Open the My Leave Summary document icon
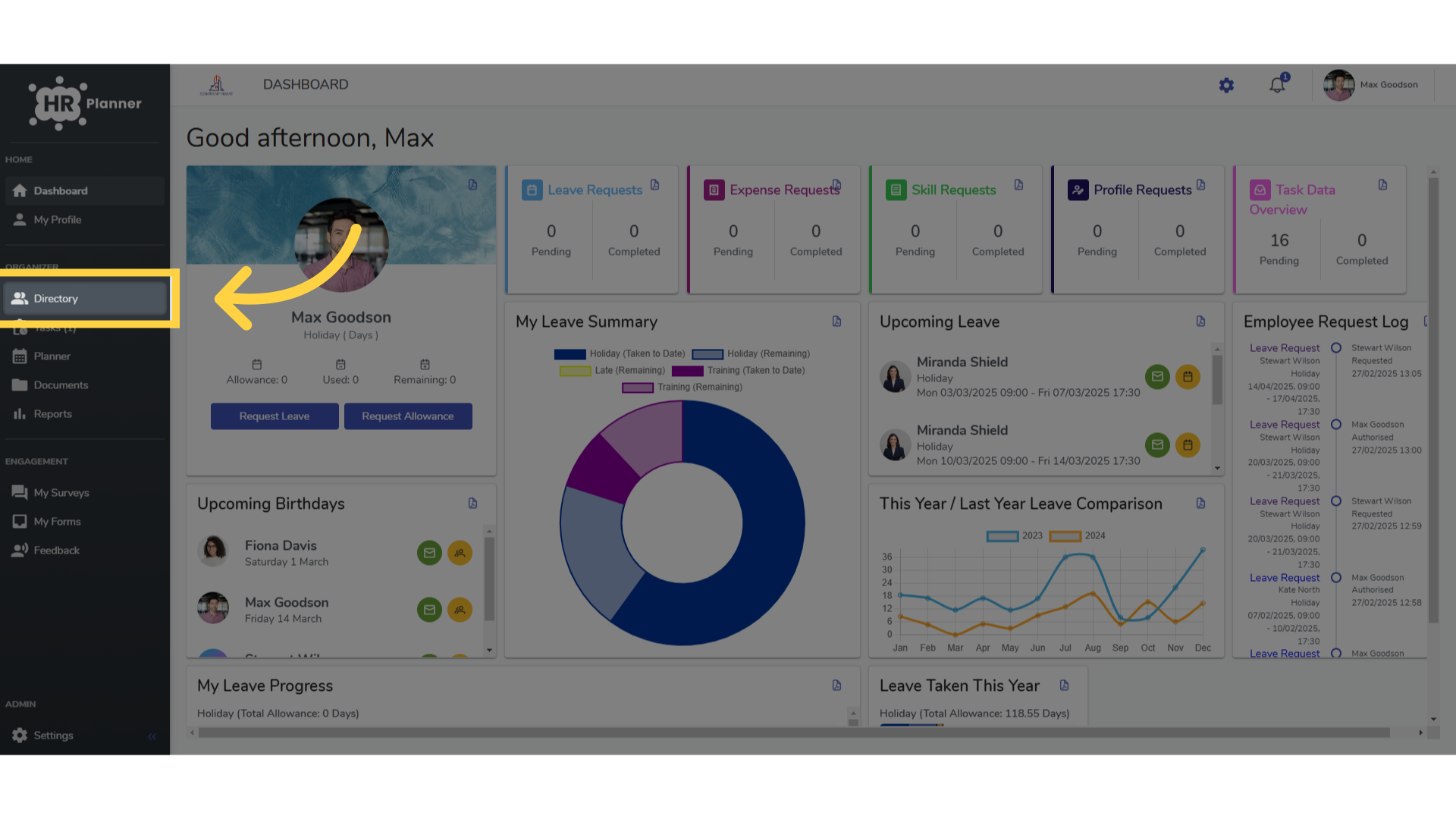The height and width of the screenshot is (819, 1456). point(837,322)
